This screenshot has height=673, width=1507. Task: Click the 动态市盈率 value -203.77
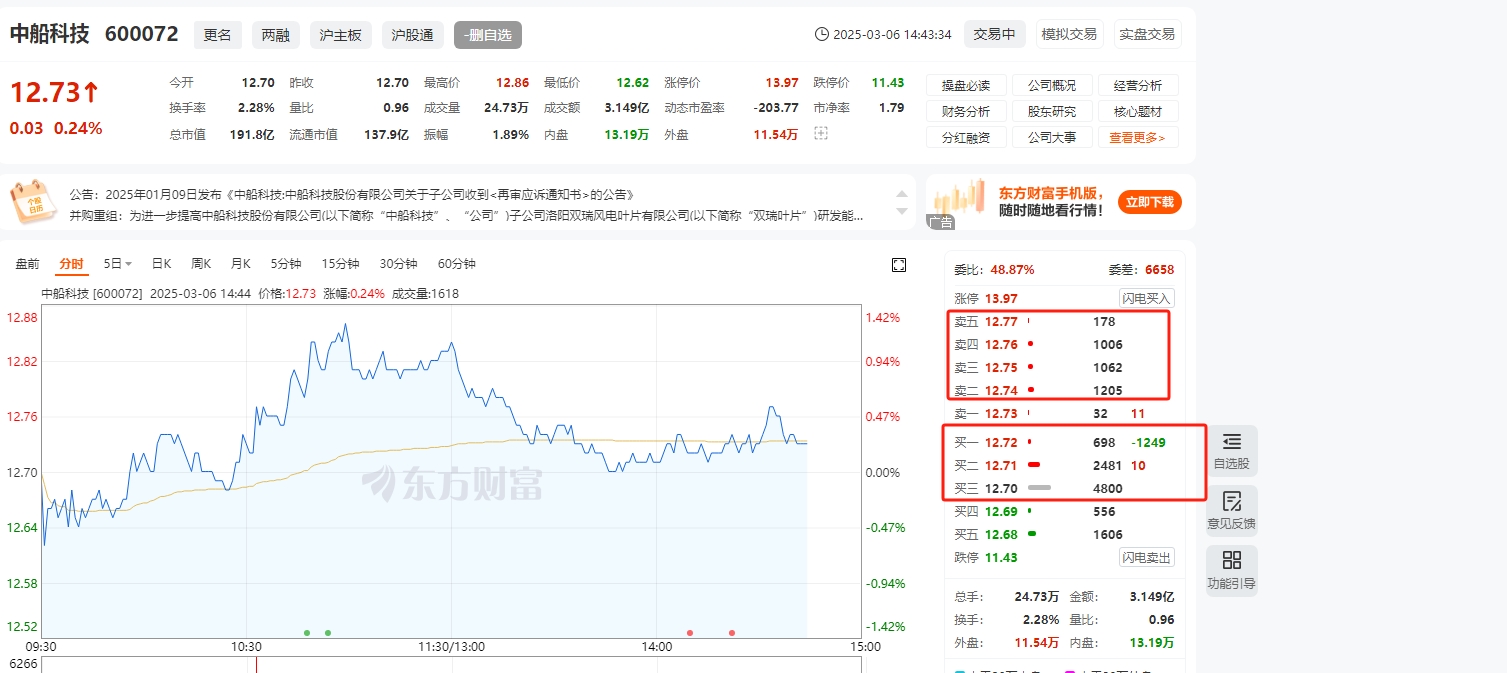(x=776, y=108)
